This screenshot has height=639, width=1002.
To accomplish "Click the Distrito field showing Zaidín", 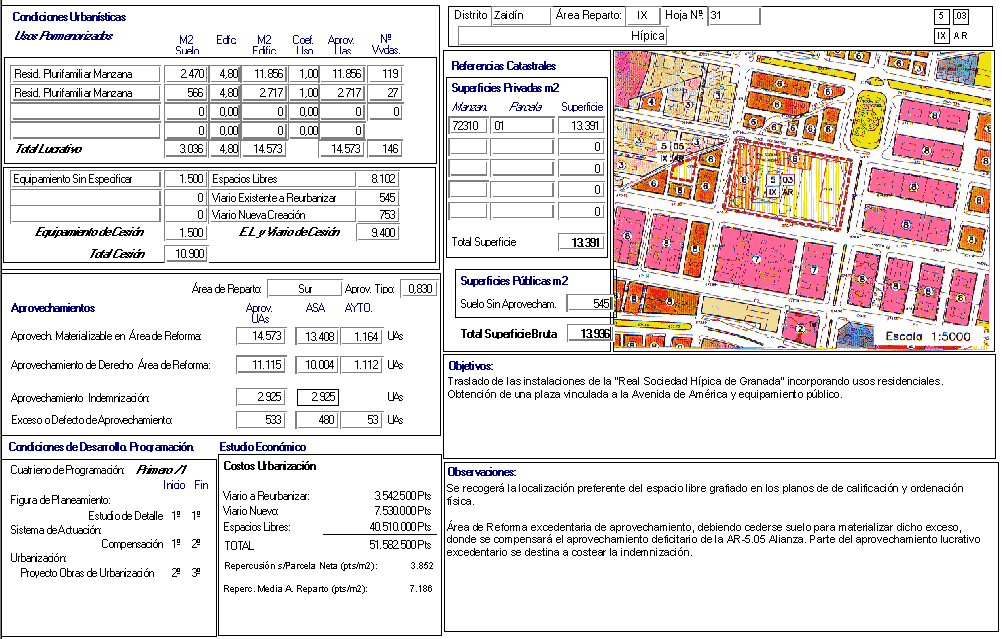I will (x=521, y=16).
